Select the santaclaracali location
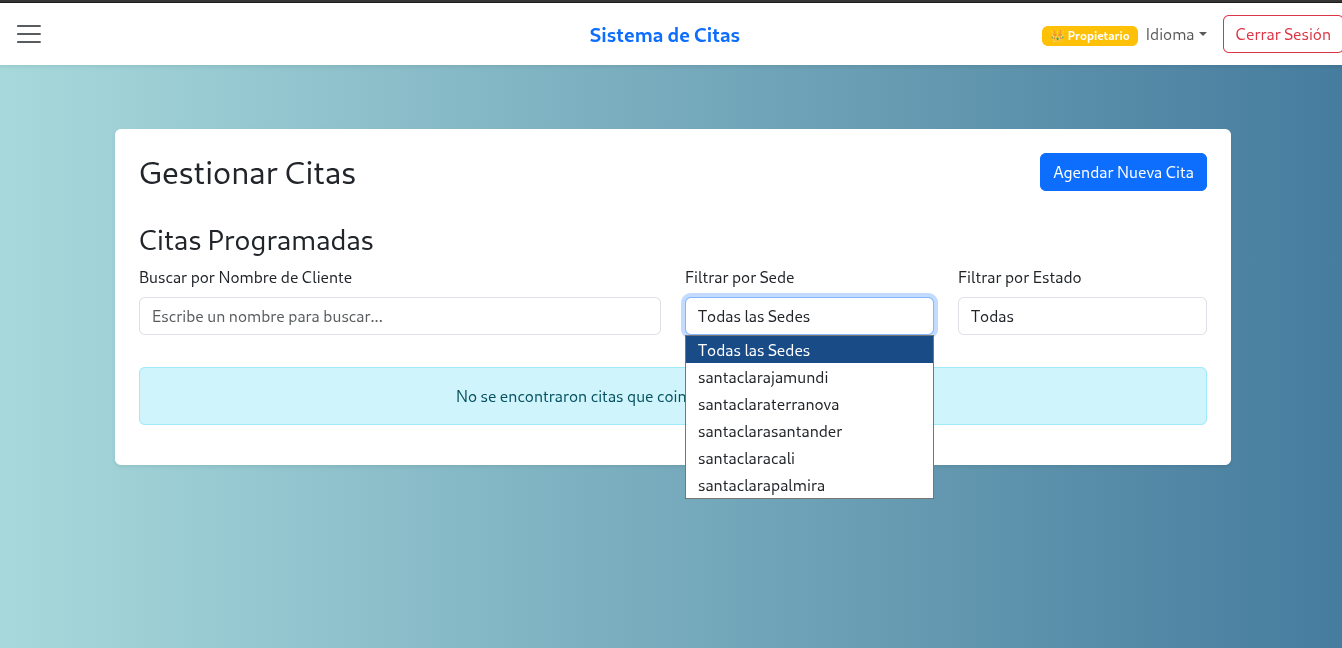The width and height of the screenshot is (1342, 648). (x=745, y=458)
